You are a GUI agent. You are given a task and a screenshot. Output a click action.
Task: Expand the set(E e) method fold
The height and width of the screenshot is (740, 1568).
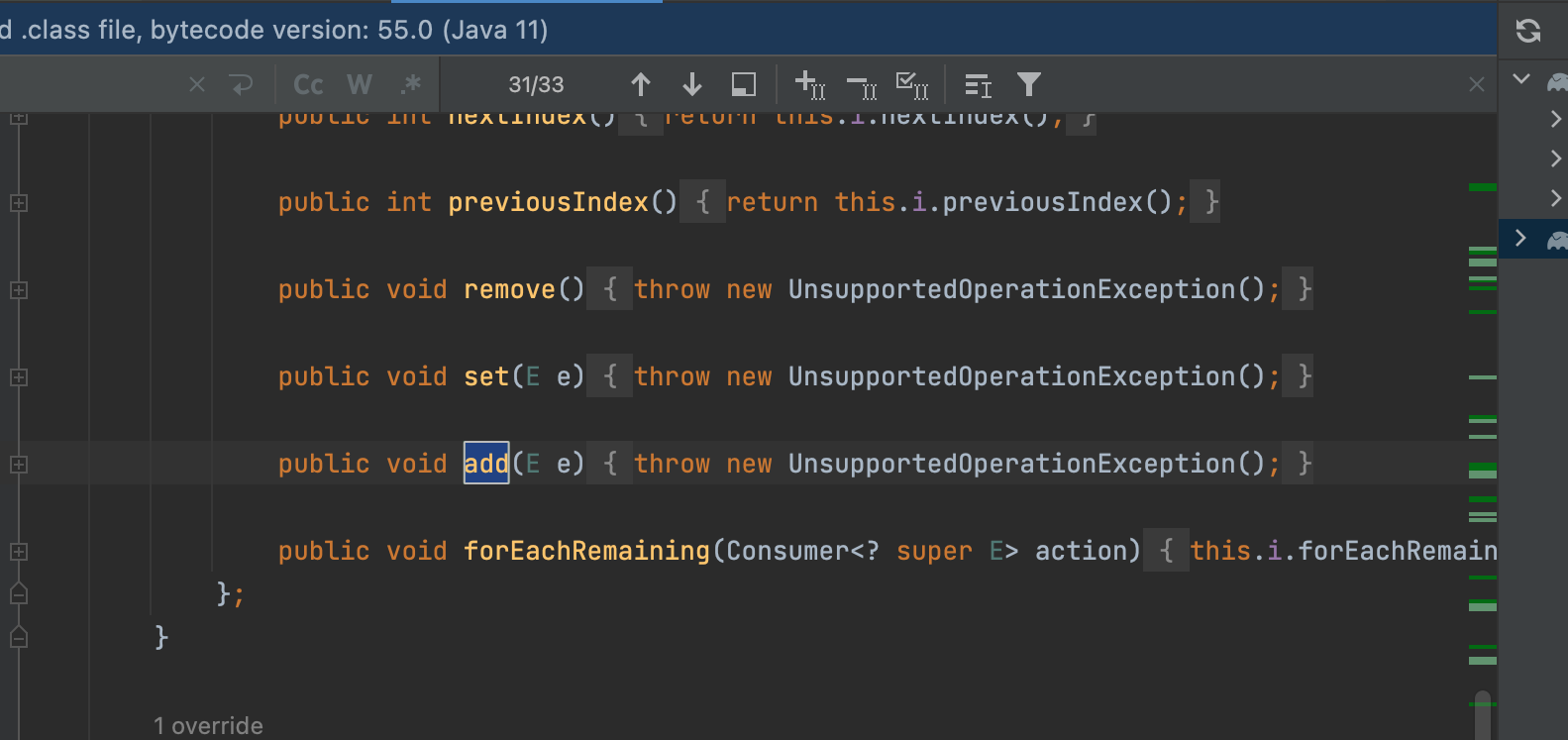tap(18, 377)
